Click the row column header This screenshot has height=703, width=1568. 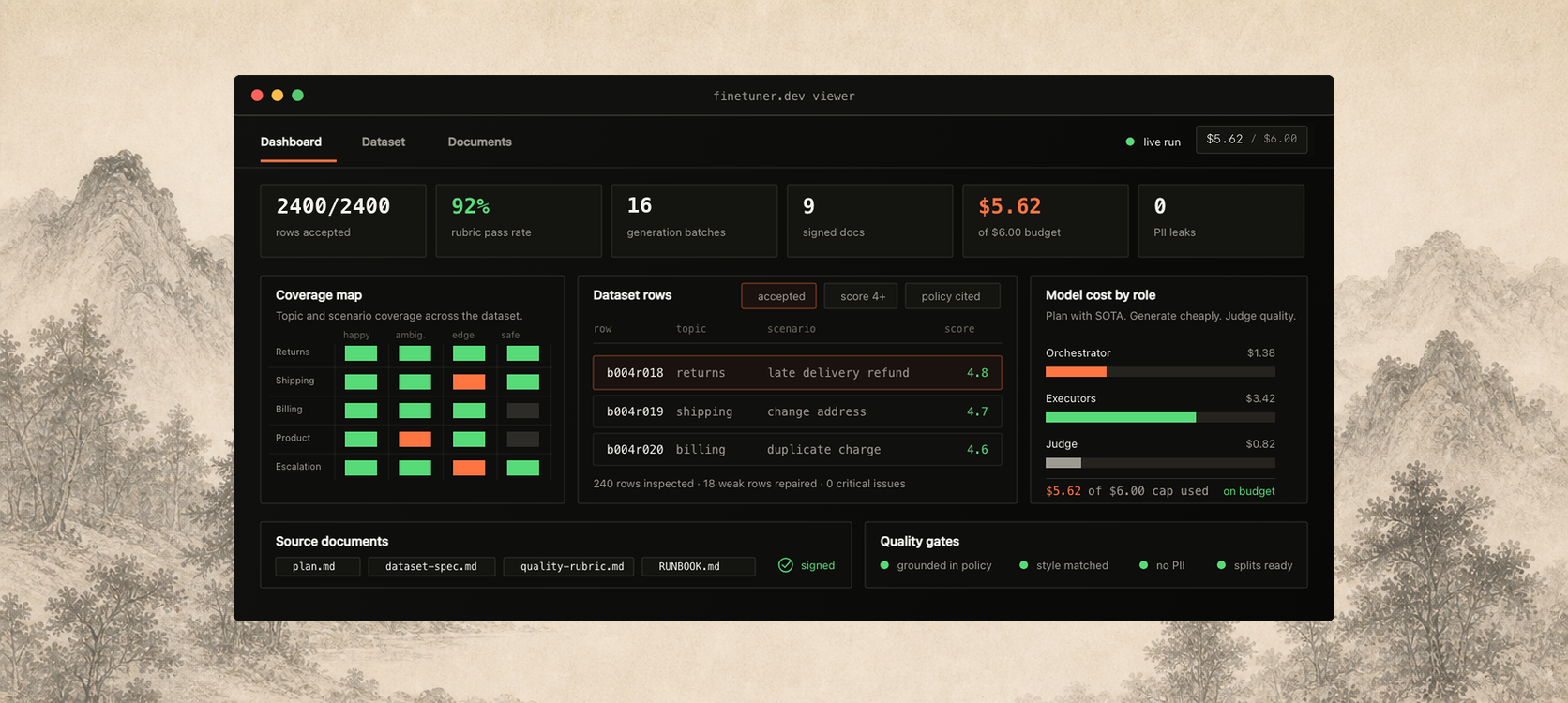pyautogui.click(x=602, y=329)
